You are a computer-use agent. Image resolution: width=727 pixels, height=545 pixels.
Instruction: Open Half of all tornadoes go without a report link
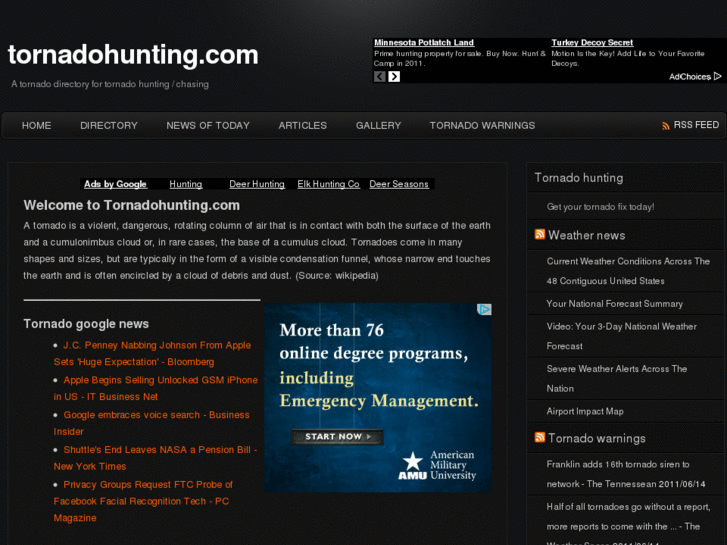click(x=628, y=523)
